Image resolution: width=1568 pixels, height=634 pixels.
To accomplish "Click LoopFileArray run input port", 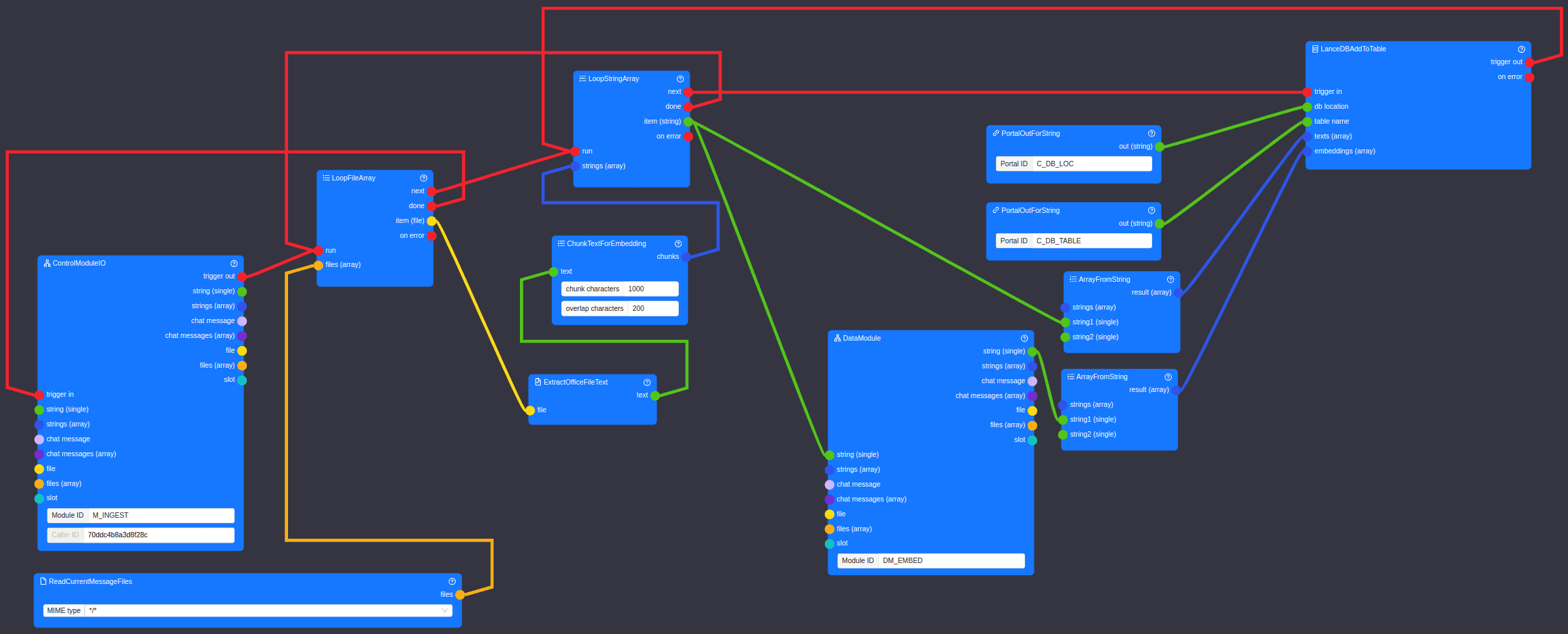I will point(318,251).
